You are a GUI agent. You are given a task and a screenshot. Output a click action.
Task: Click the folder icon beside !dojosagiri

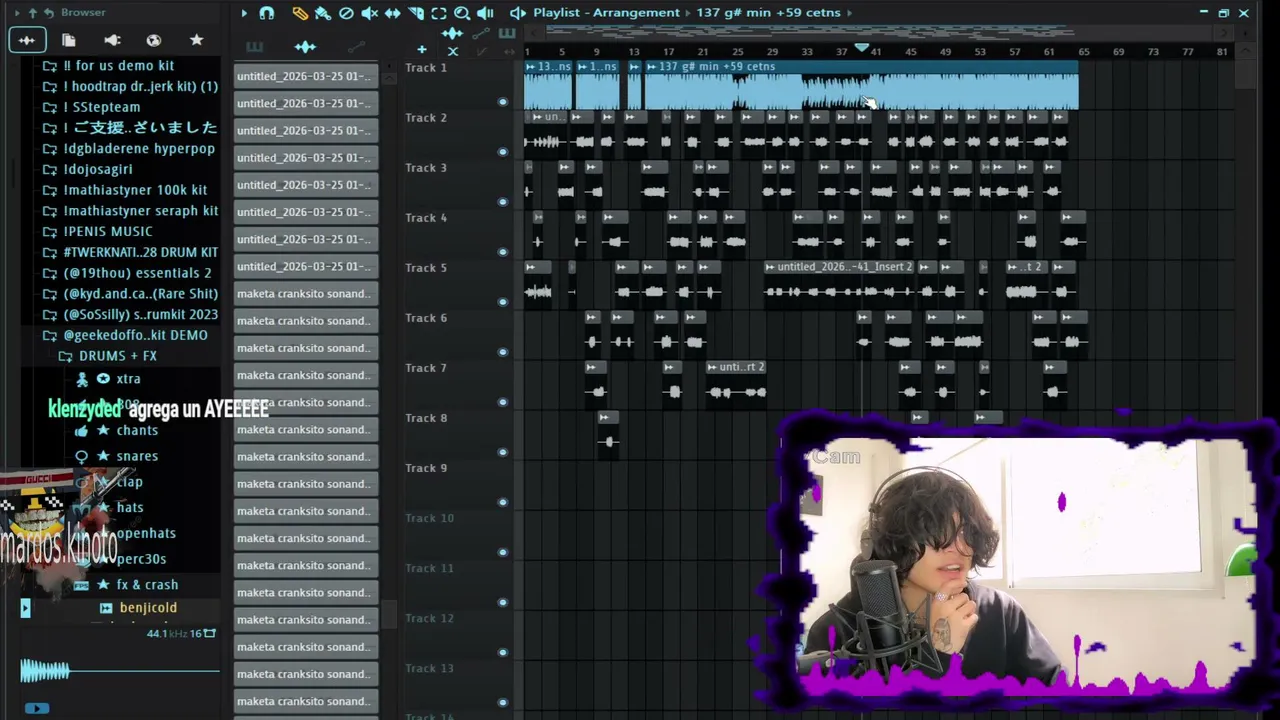coord(49,169)
